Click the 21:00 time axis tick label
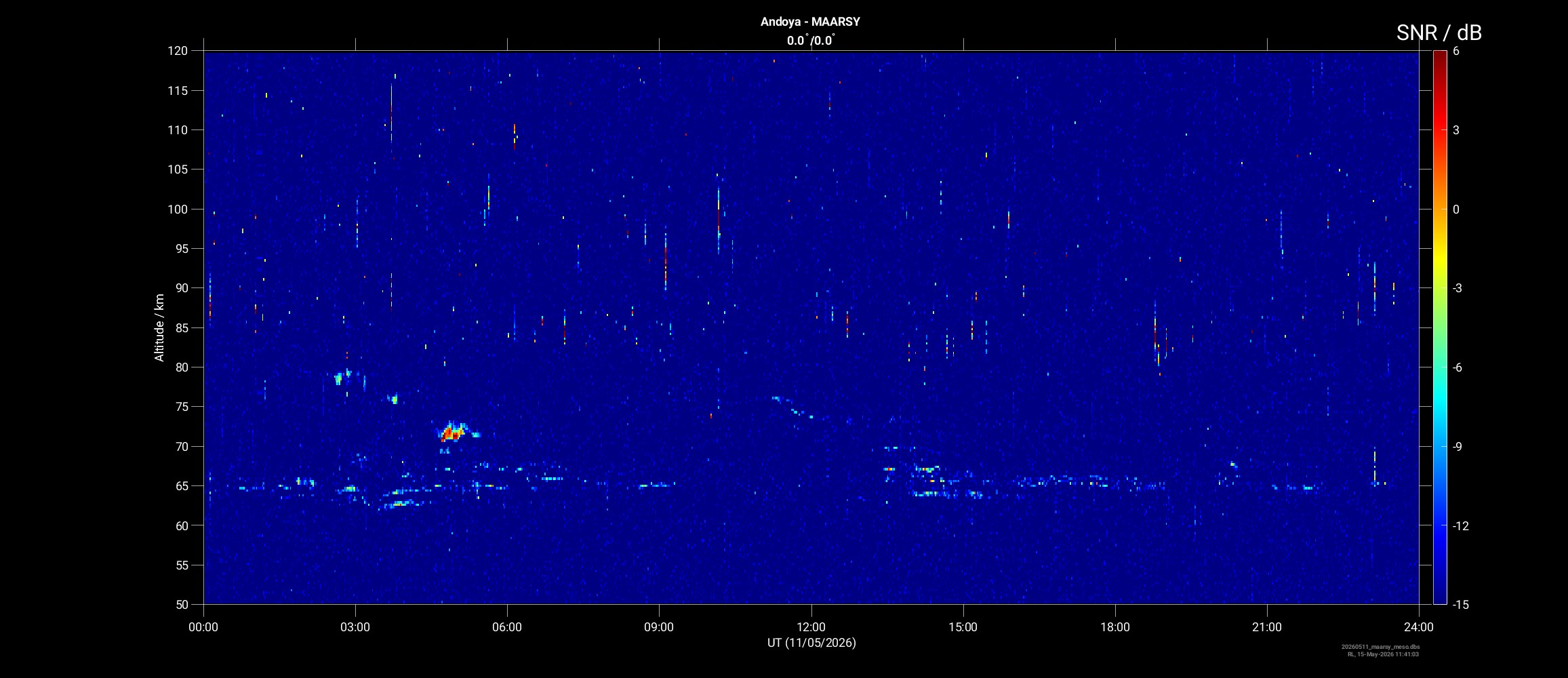This screenshot has width=1568, height=678. point(1267,627)
